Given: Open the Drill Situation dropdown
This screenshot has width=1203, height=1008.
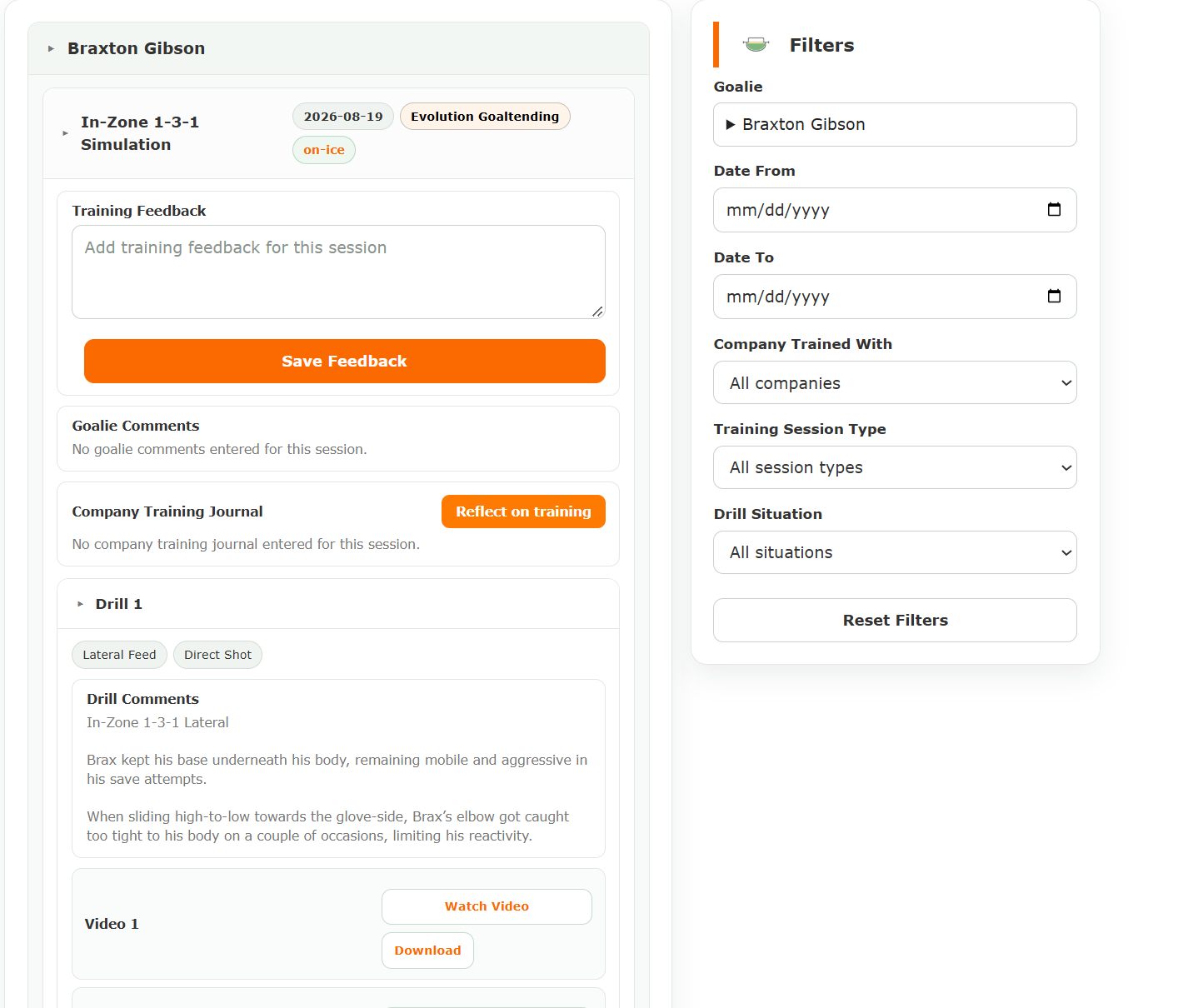Looking at the screenshot, I should click(x=895, y=552).
